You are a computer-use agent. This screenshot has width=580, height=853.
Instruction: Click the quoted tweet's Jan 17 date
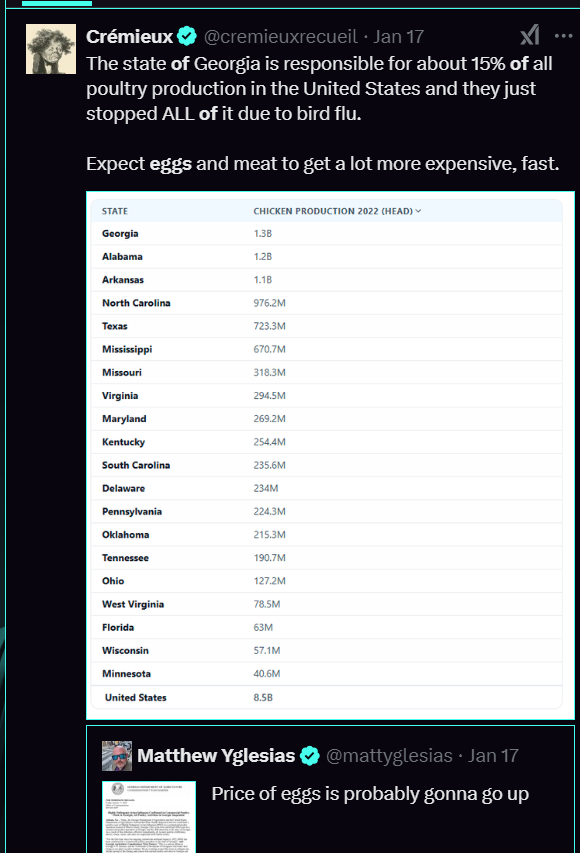493,756
